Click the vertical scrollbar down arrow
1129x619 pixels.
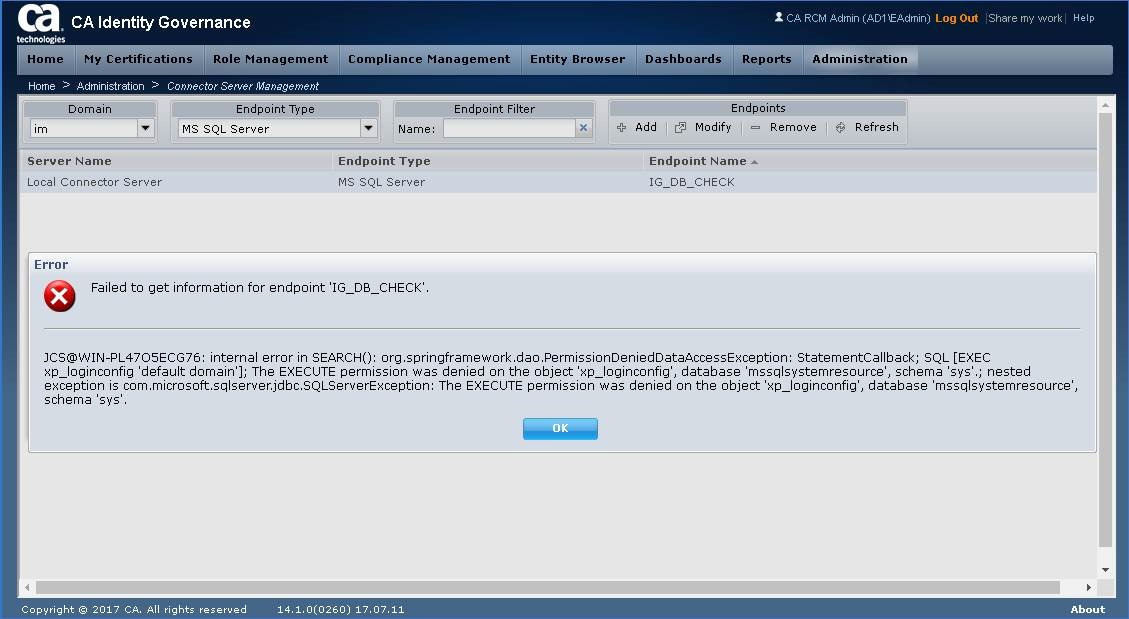(x=1105, y=570)
